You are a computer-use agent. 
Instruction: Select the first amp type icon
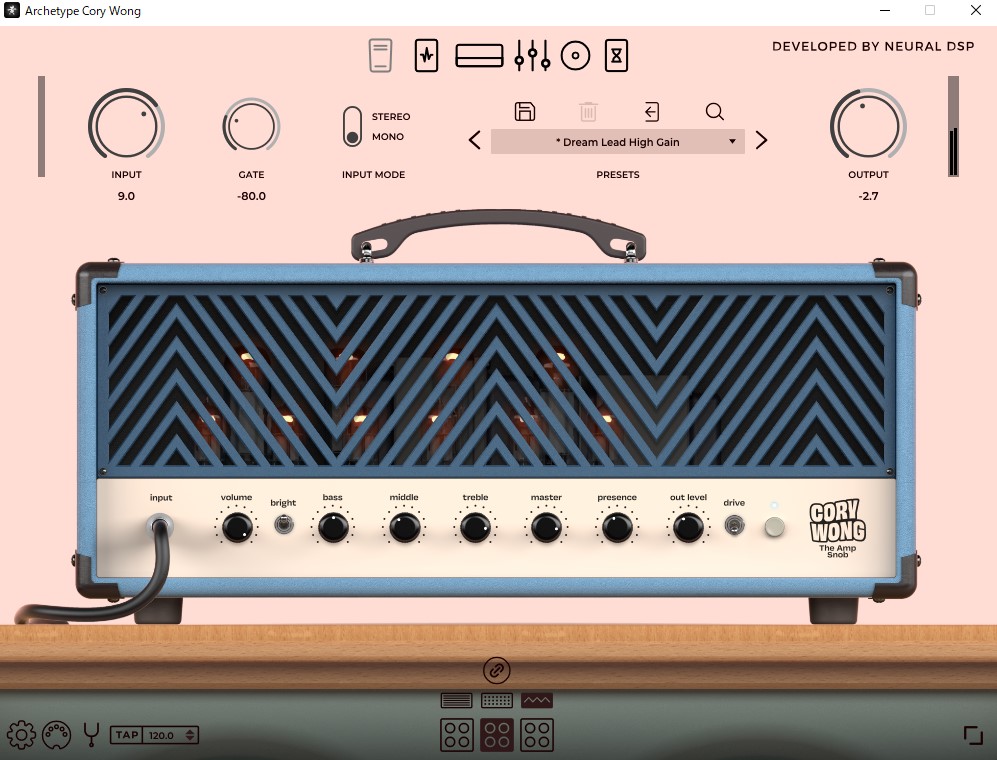click(x=457, y=701)
